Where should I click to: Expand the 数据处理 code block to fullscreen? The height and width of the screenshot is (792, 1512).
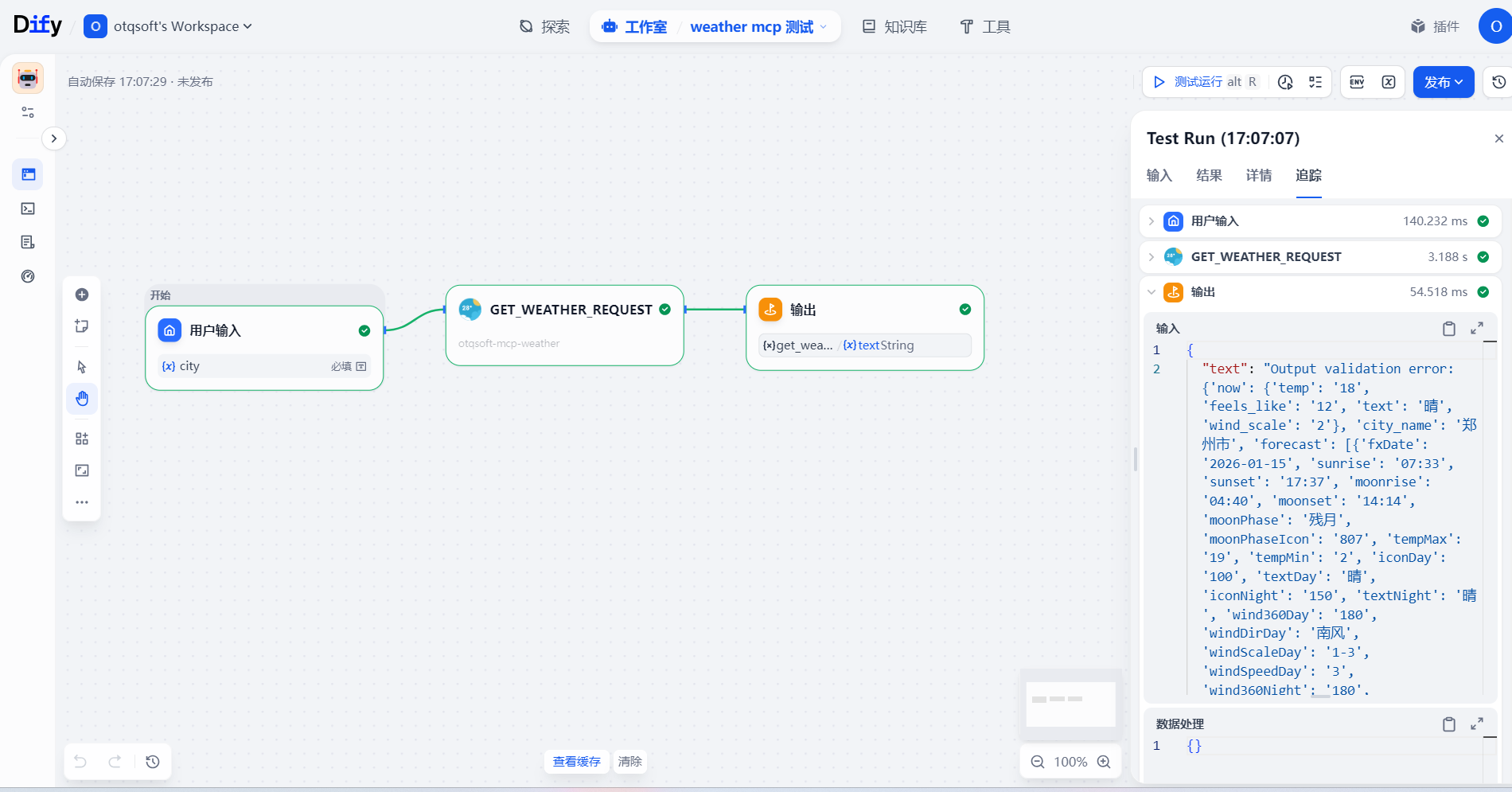[x=1477, y=724]
